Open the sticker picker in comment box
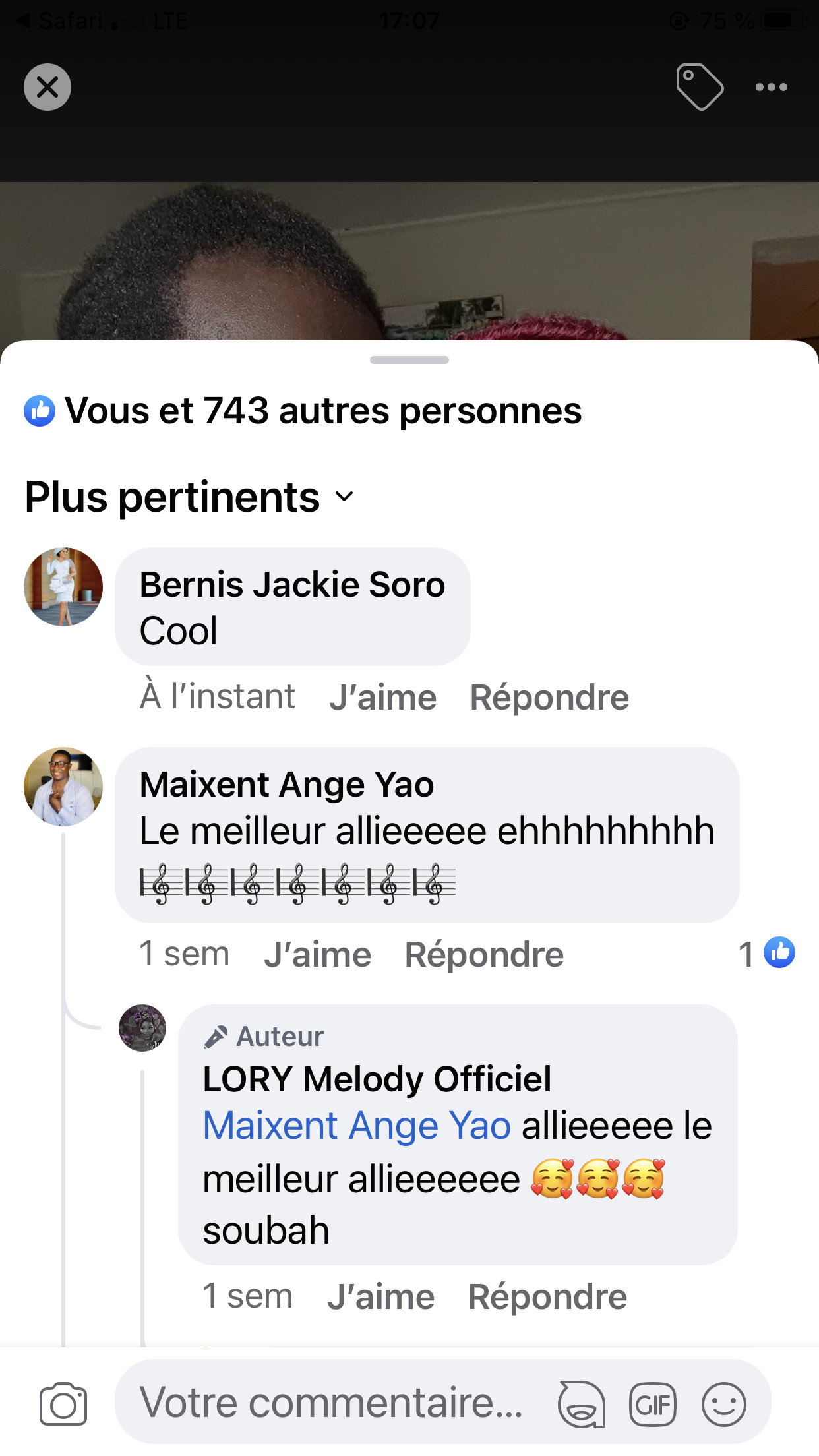This screenshot has width=819, height=1456. click(x=581, y=1405)
